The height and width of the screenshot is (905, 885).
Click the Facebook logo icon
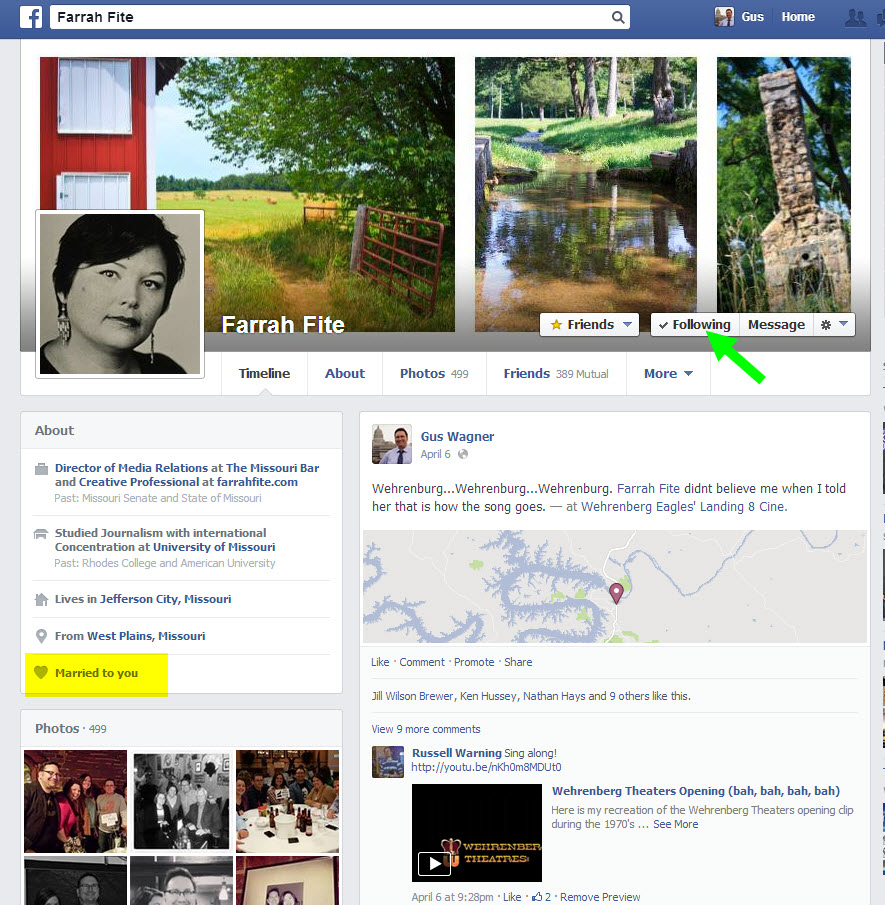click(30, 17)
